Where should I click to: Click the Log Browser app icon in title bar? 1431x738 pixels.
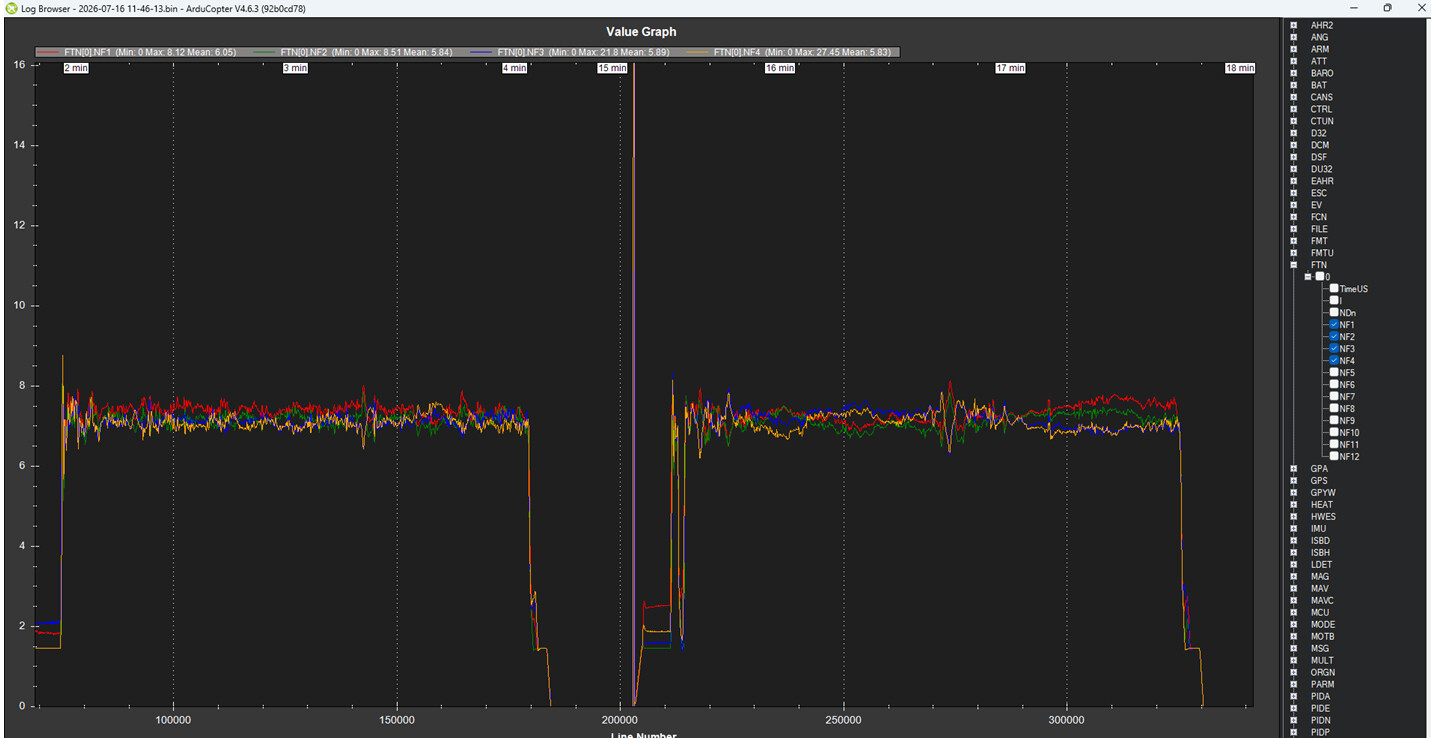(11, 8)
